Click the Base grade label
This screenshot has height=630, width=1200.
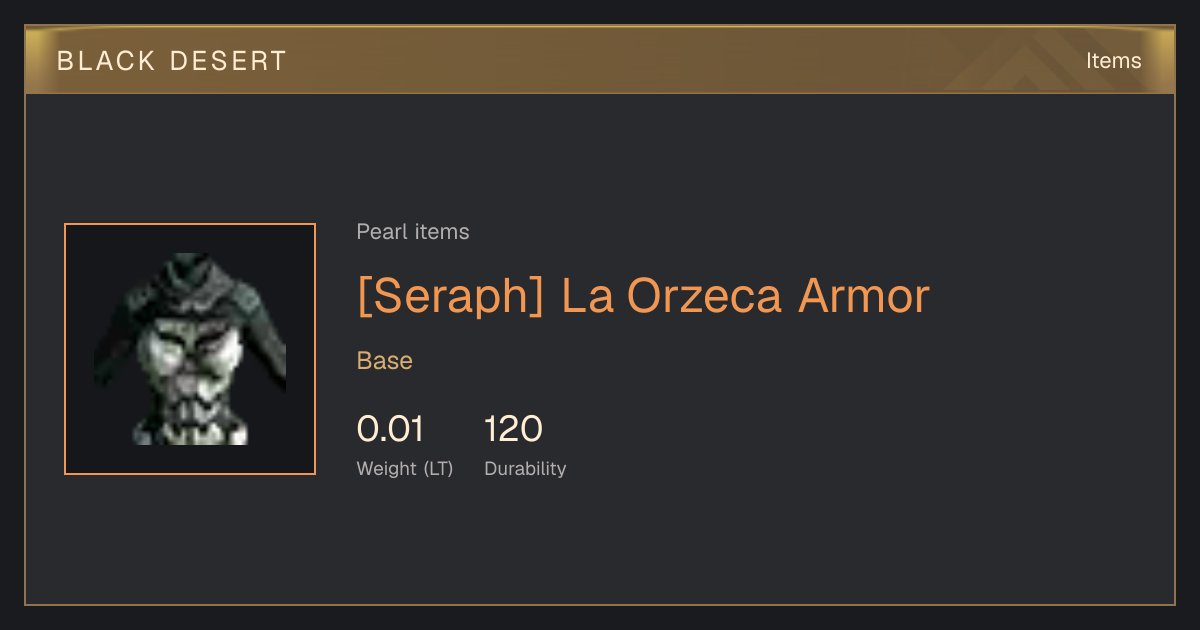(x=385, y=361)
